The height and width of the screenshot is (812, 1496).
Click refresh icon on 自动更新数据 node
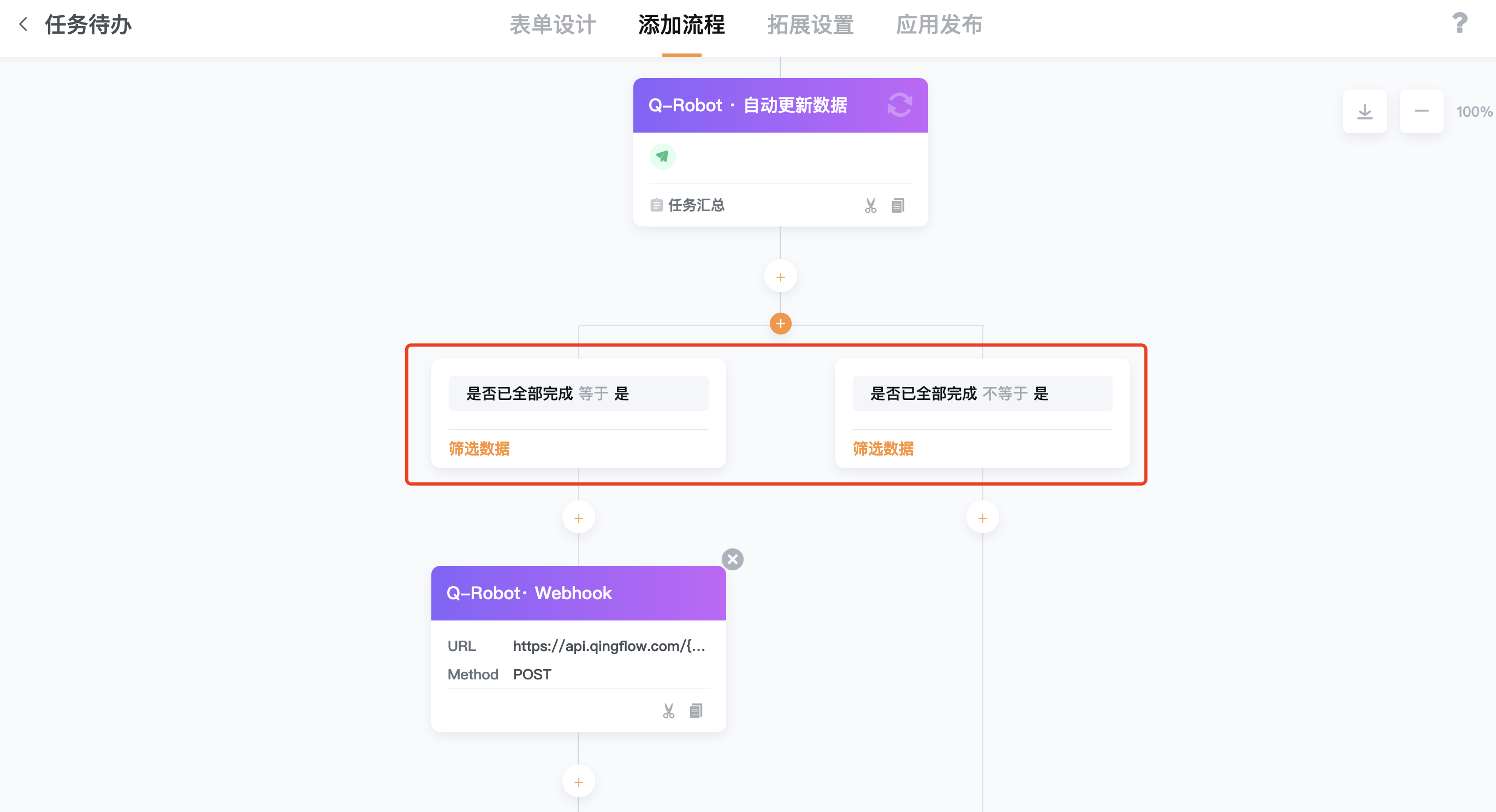900,105
